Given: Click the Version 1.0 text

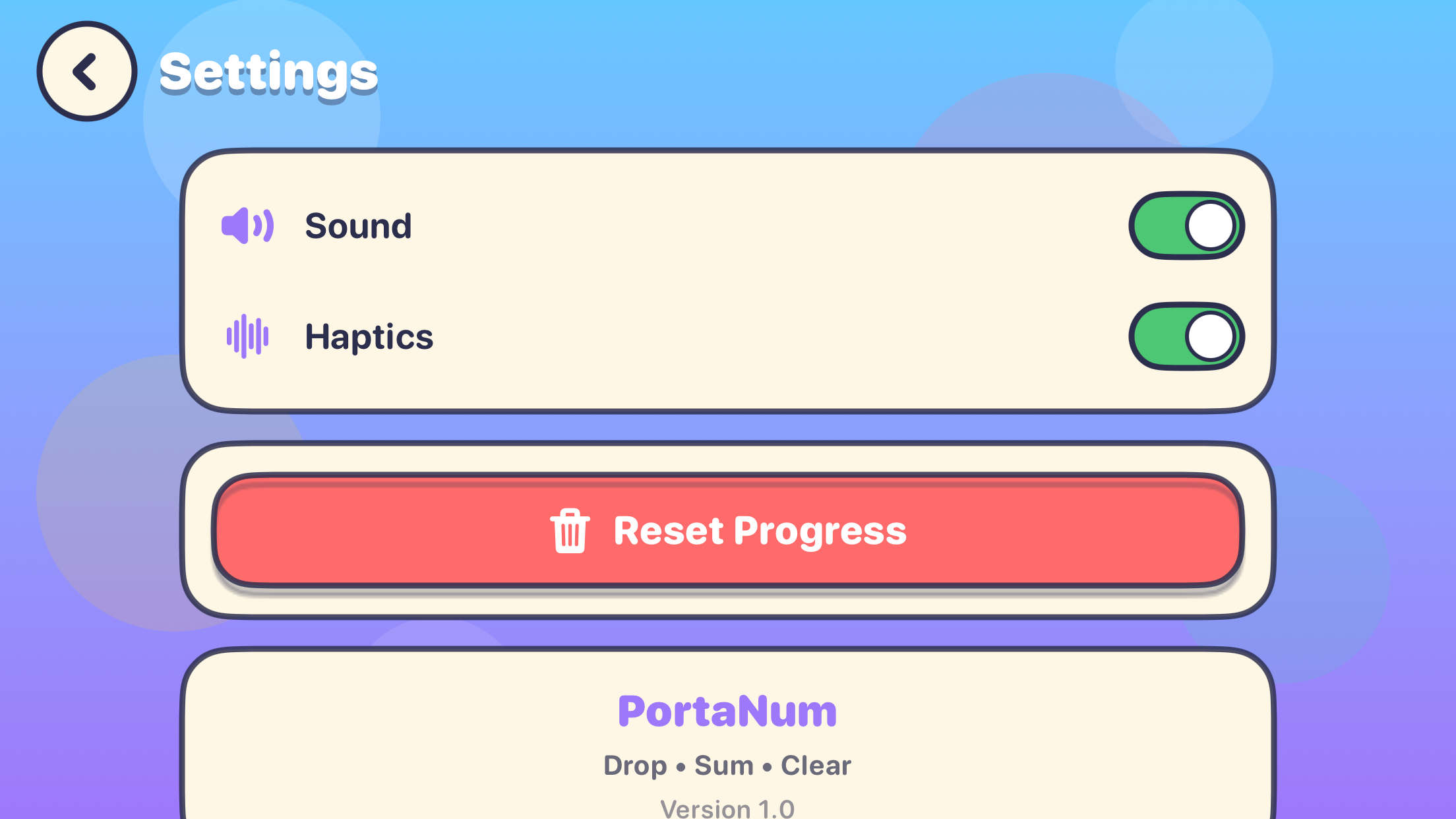Looking at the screenshot, I should (727, 808).
